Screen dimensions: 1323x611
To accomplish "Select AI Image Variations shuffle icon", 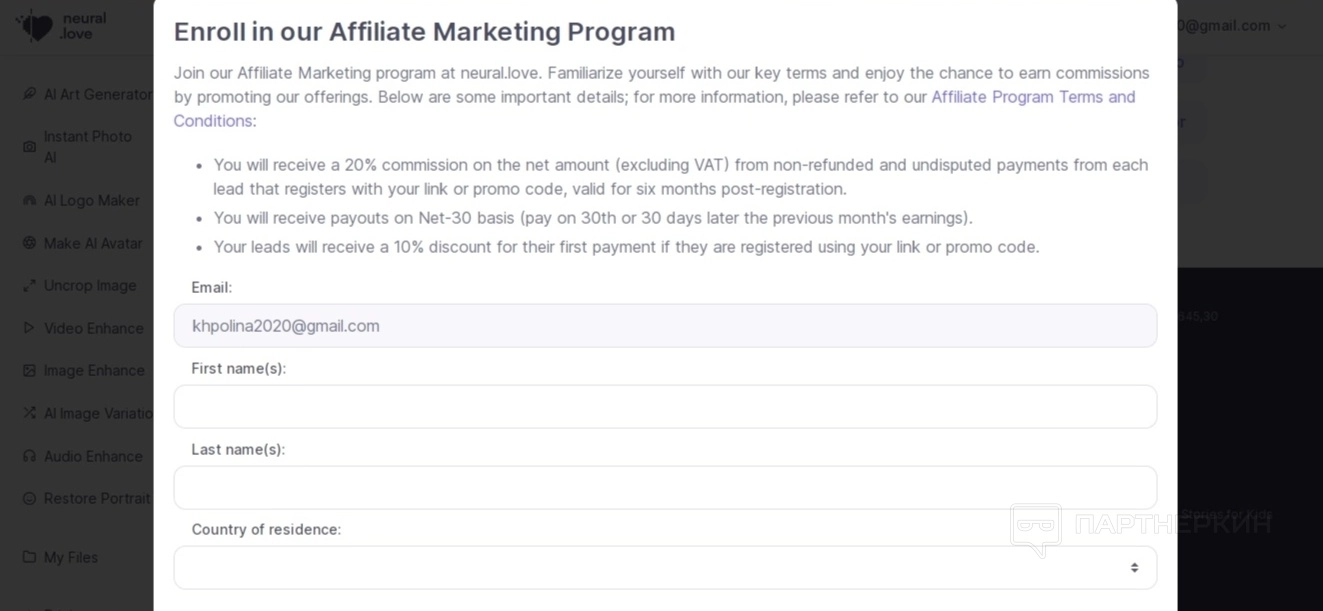I will (x=29, y=413).
